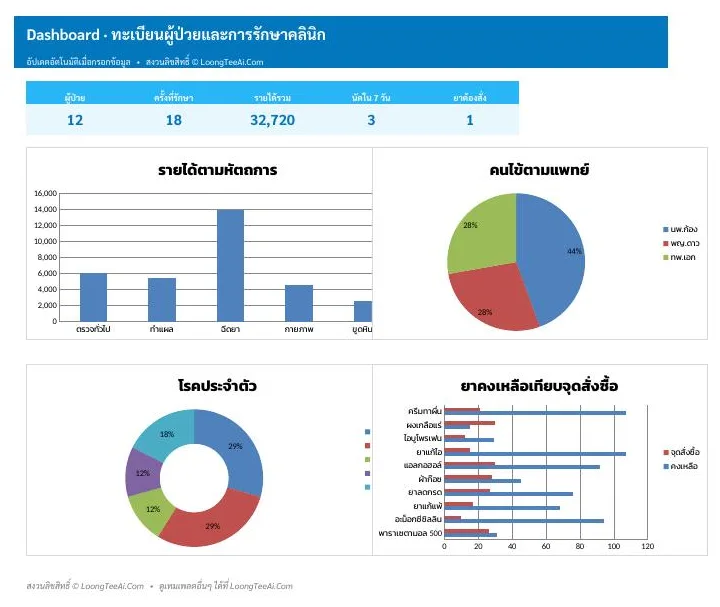This screenshot has height=607, width=720.
Task: Click the legend label 'จุดสั่งซื้อ'
Action: click(x=685, y=452)
